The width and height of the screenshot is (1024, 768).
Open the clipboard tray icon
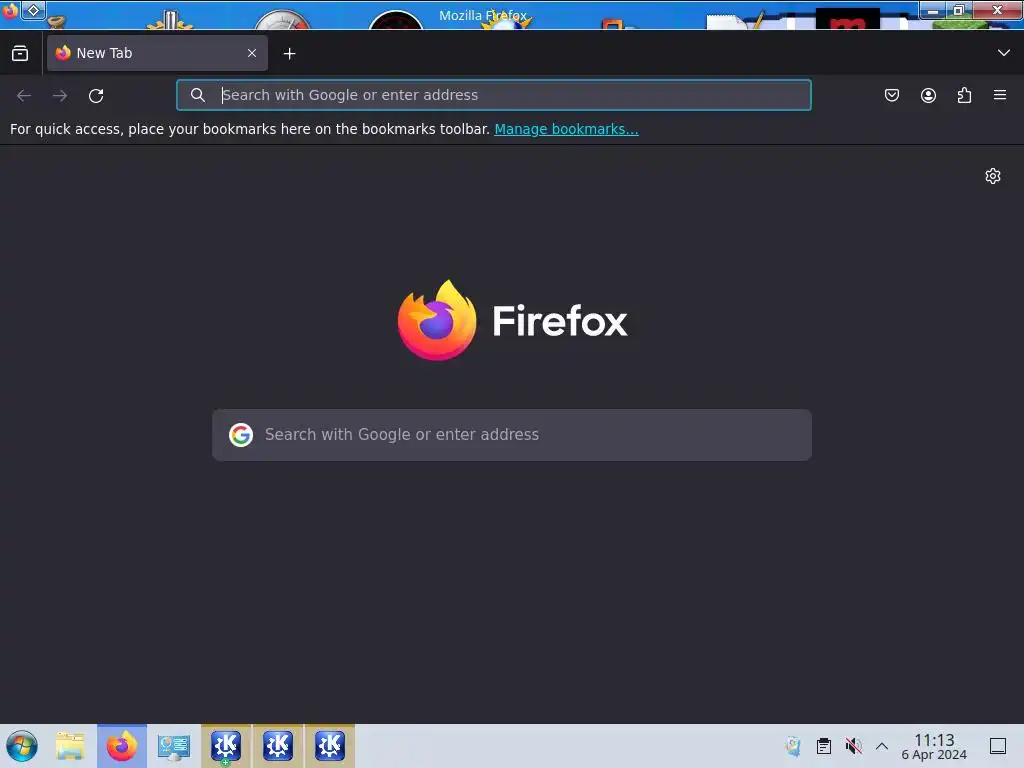(x=824, y=746)
